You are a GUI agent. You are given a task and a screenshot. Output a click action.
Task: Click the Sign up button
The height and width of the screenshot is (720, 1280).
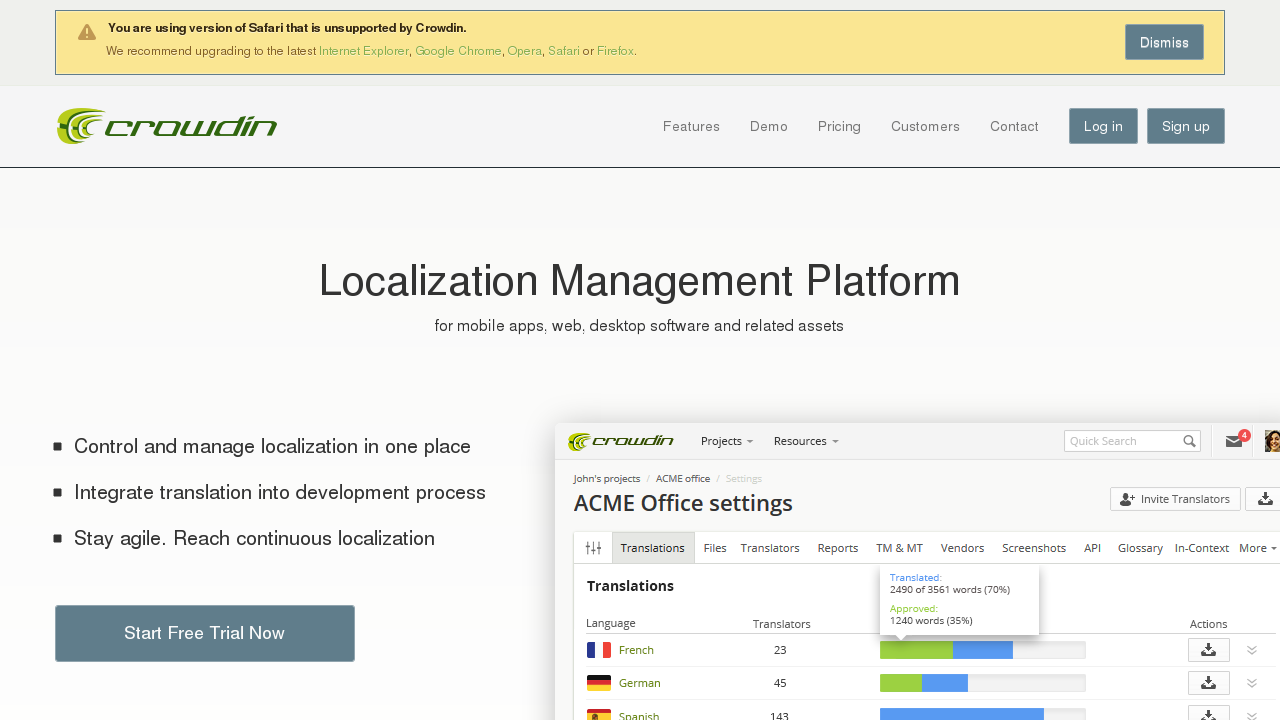coord(1186,126)
